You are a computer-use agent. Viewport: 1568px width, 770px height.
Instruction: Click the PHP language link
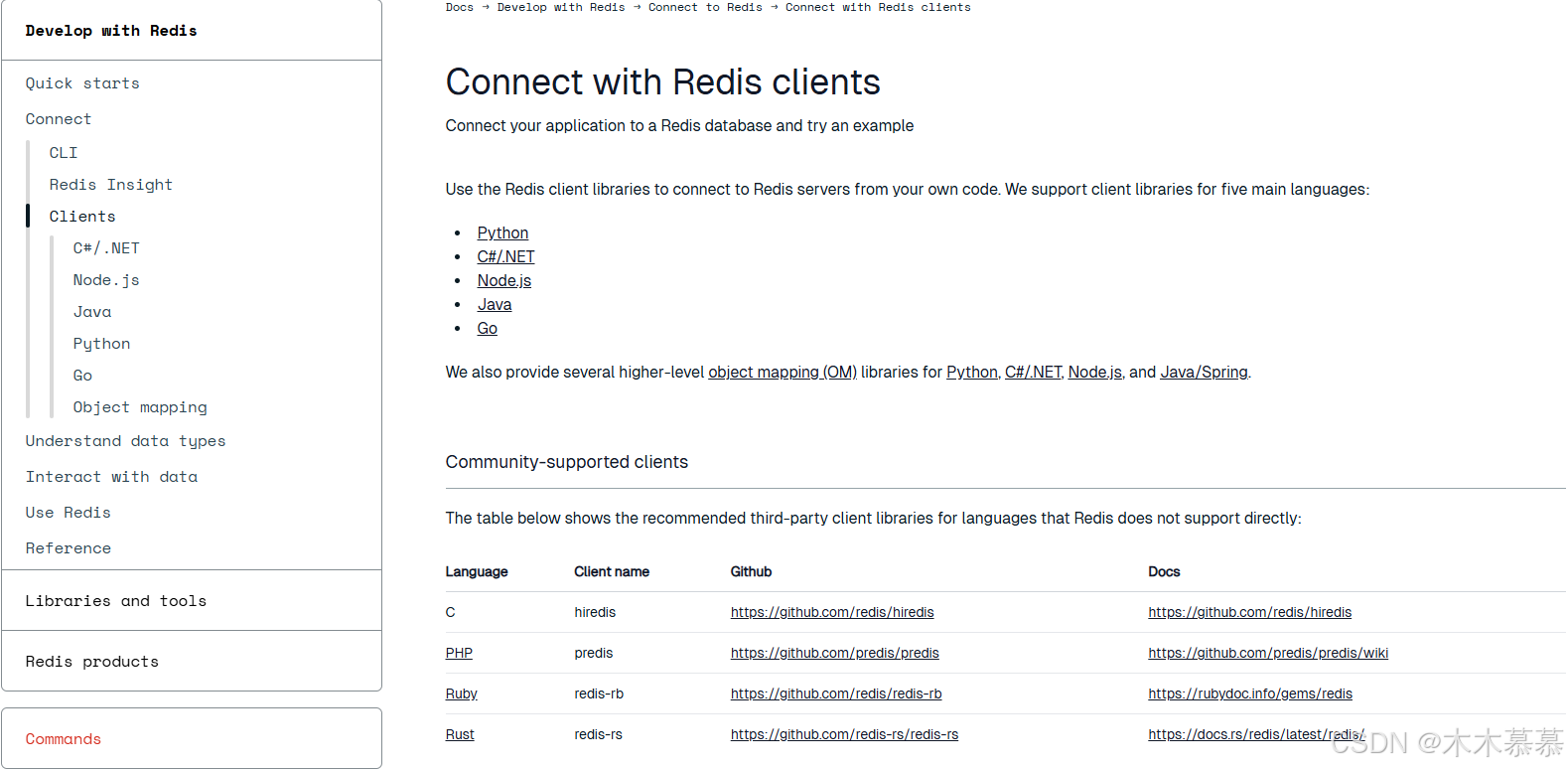(x=459, y=653)
